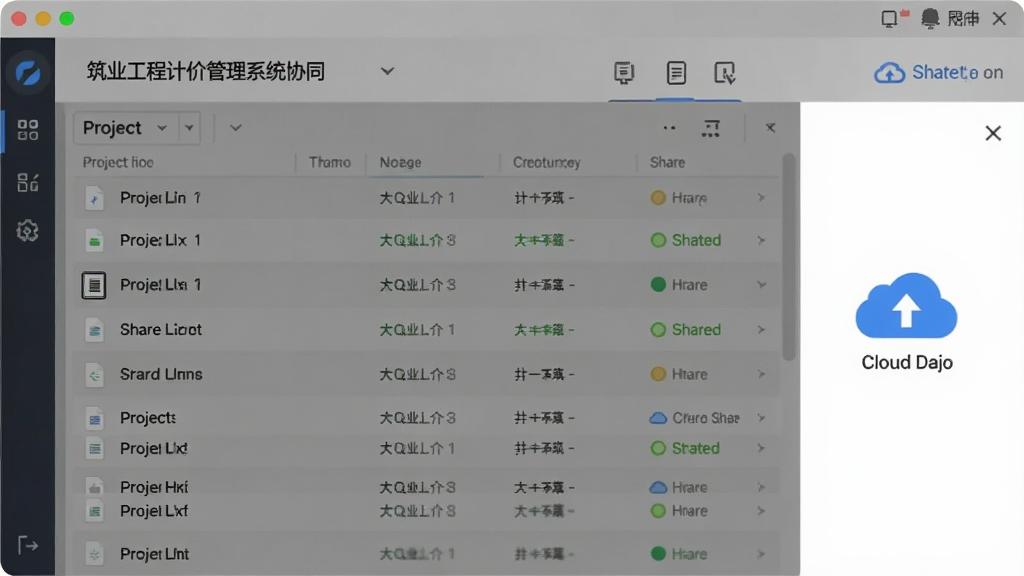Screen dimensions: 1024x576
Task: Expand the project title dropdown chevron
Action: pos(387,71)
